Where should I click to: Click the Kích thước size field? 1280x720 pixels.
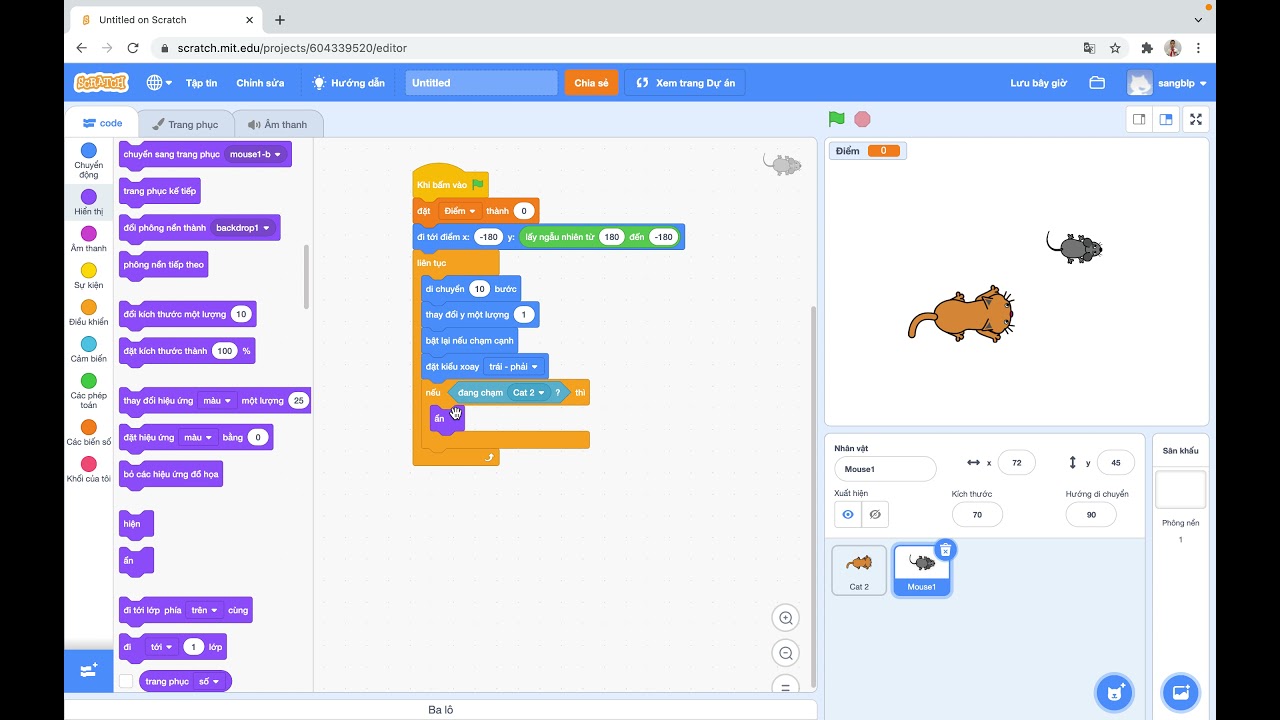coord(977,514)
